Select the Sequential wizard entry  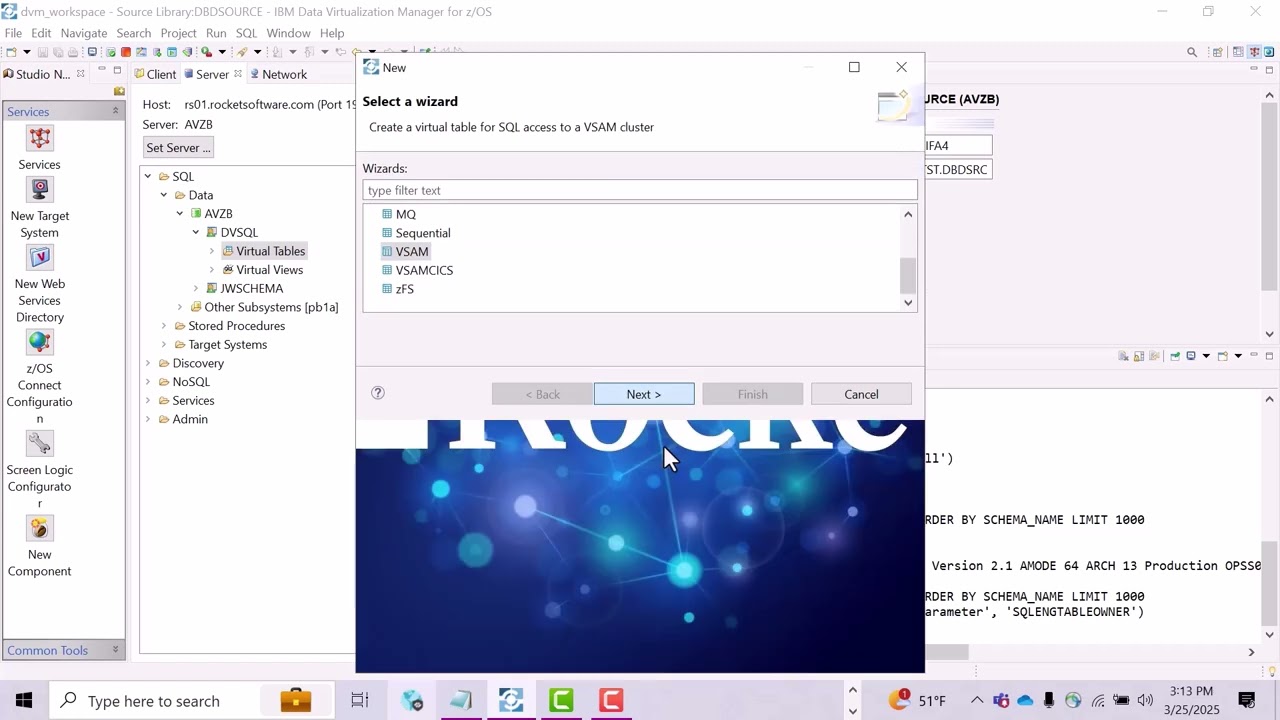(416, 233)
